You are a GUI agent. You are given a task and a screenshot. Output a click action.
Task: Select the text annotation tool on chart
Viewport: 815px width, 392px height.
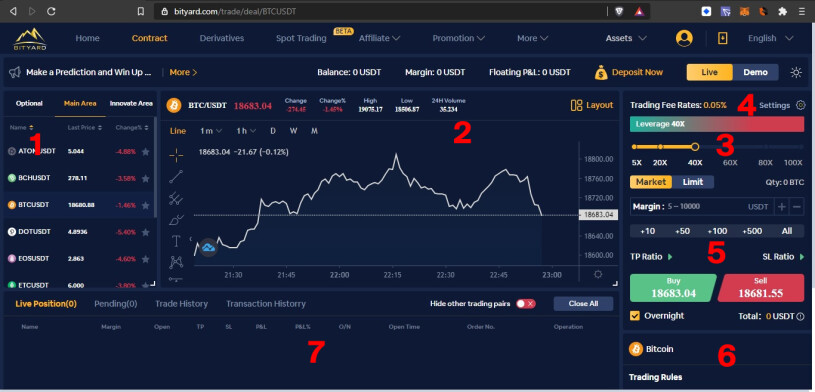coord(176,241)
